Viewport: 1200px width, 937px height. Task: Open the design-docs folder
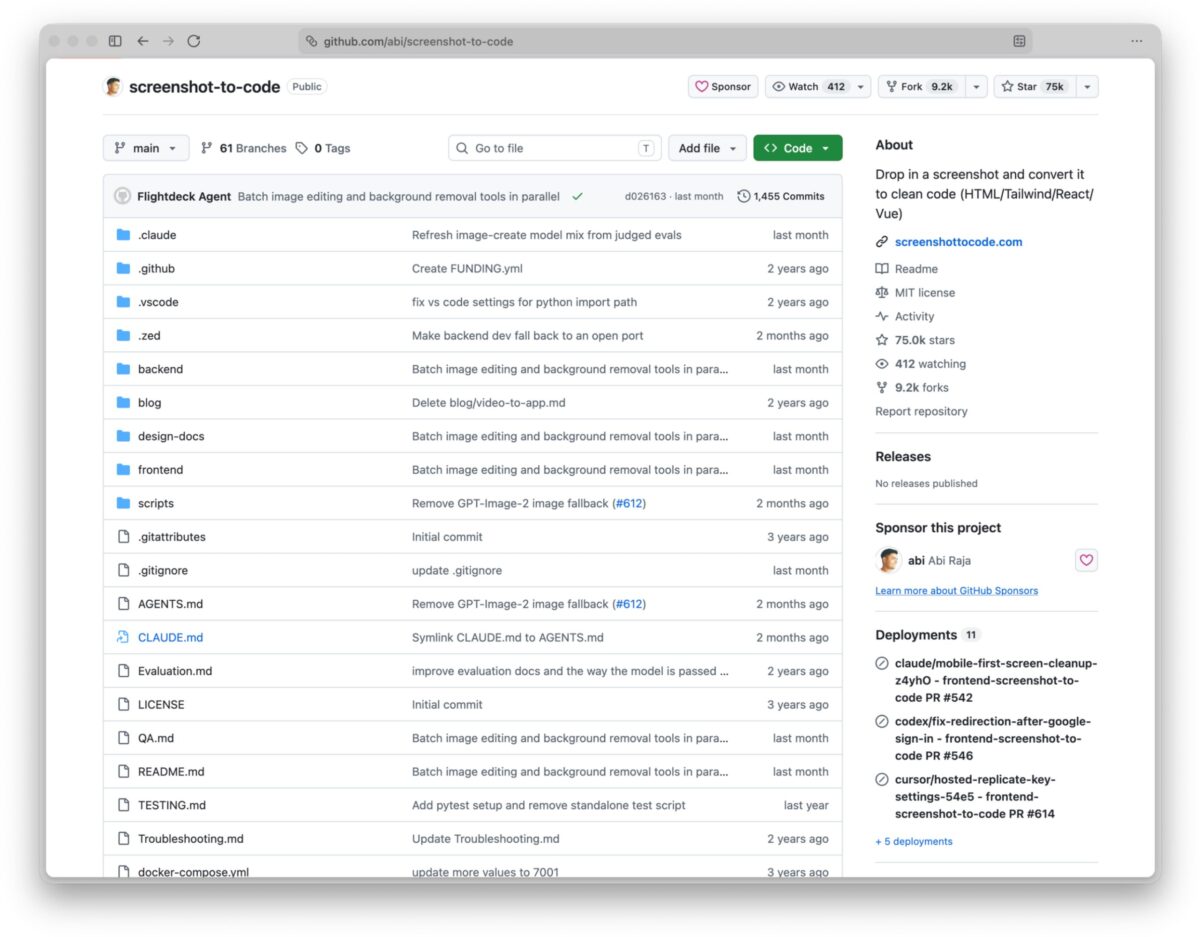point(171,436)
